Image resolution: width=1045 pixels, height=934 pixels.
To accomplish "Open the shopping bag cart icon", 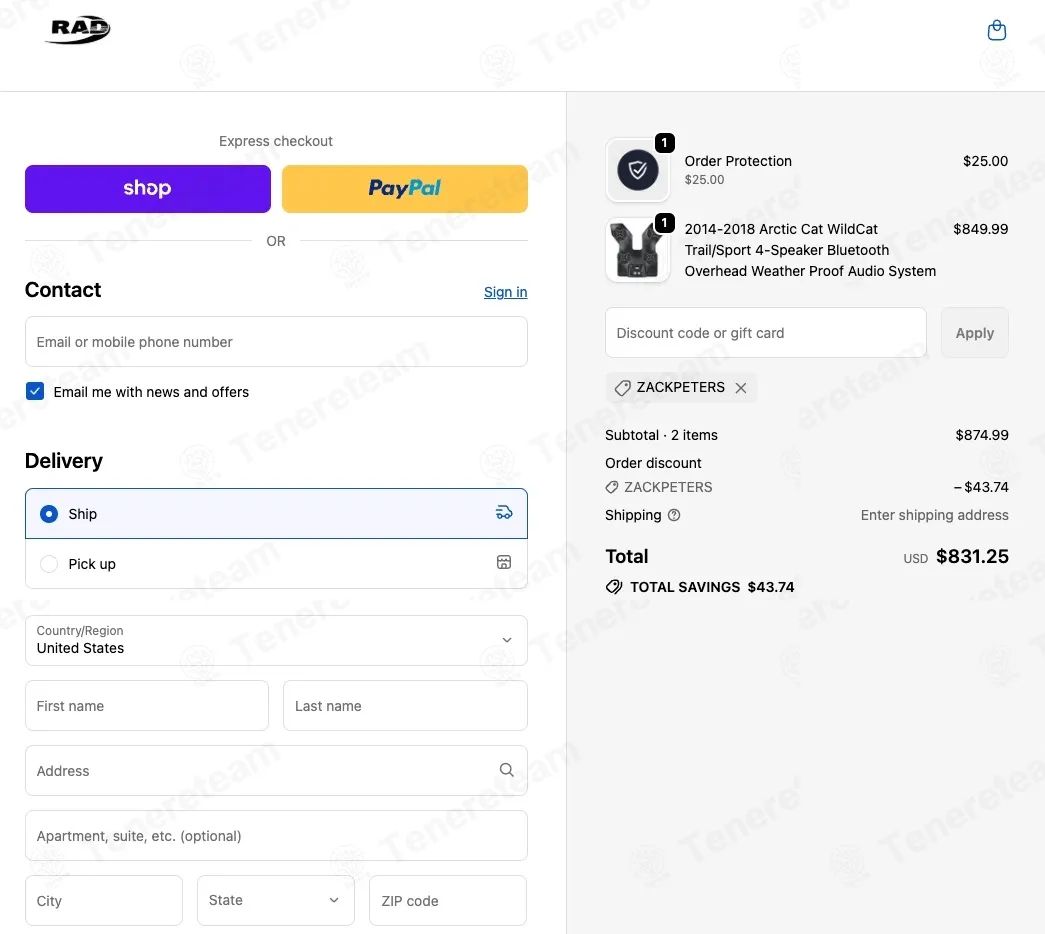I will (996, 31).
